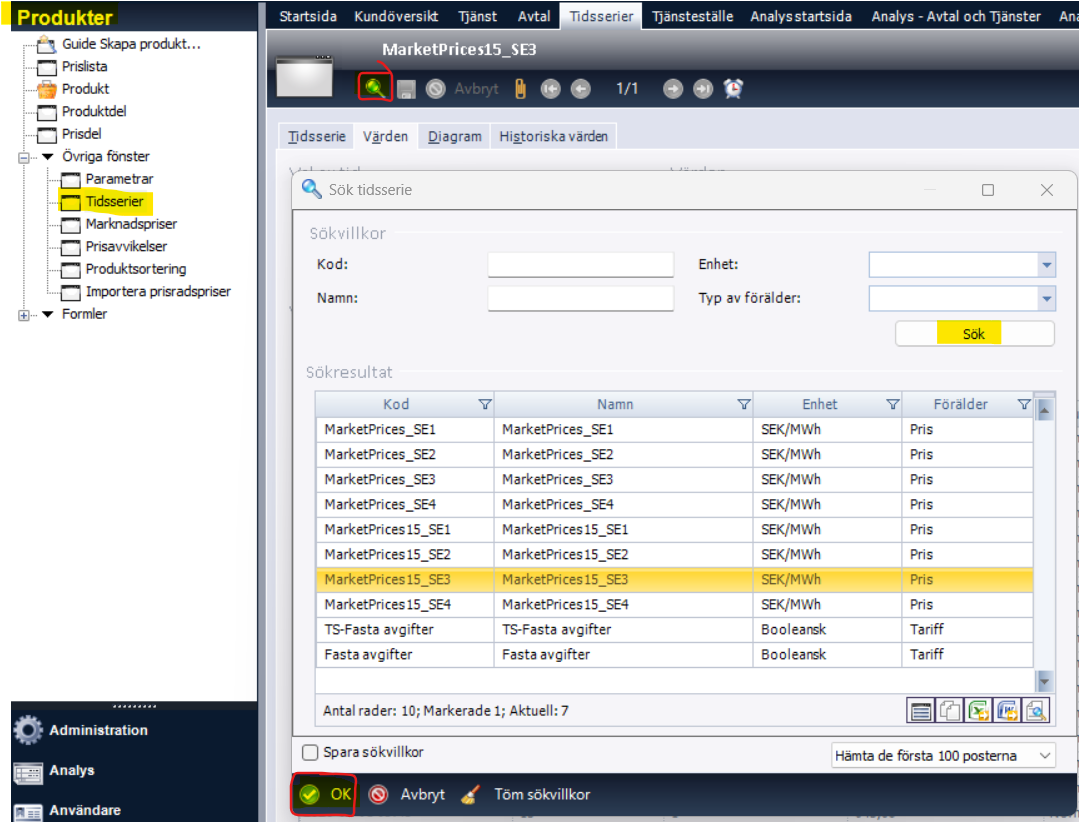Viewport: 1079px width, 822px height.
Task: Open print preview icon below results
Action: (1035, 711)
